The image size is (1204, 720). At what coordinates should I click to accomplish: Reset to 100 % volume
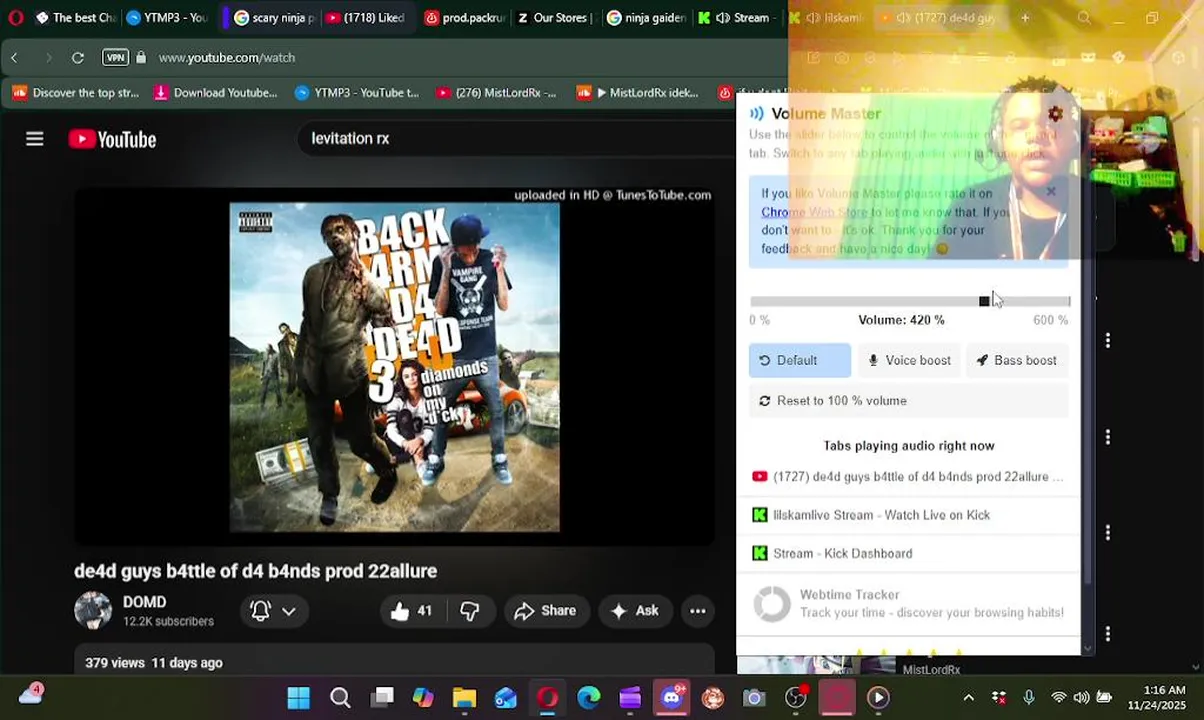908,401
